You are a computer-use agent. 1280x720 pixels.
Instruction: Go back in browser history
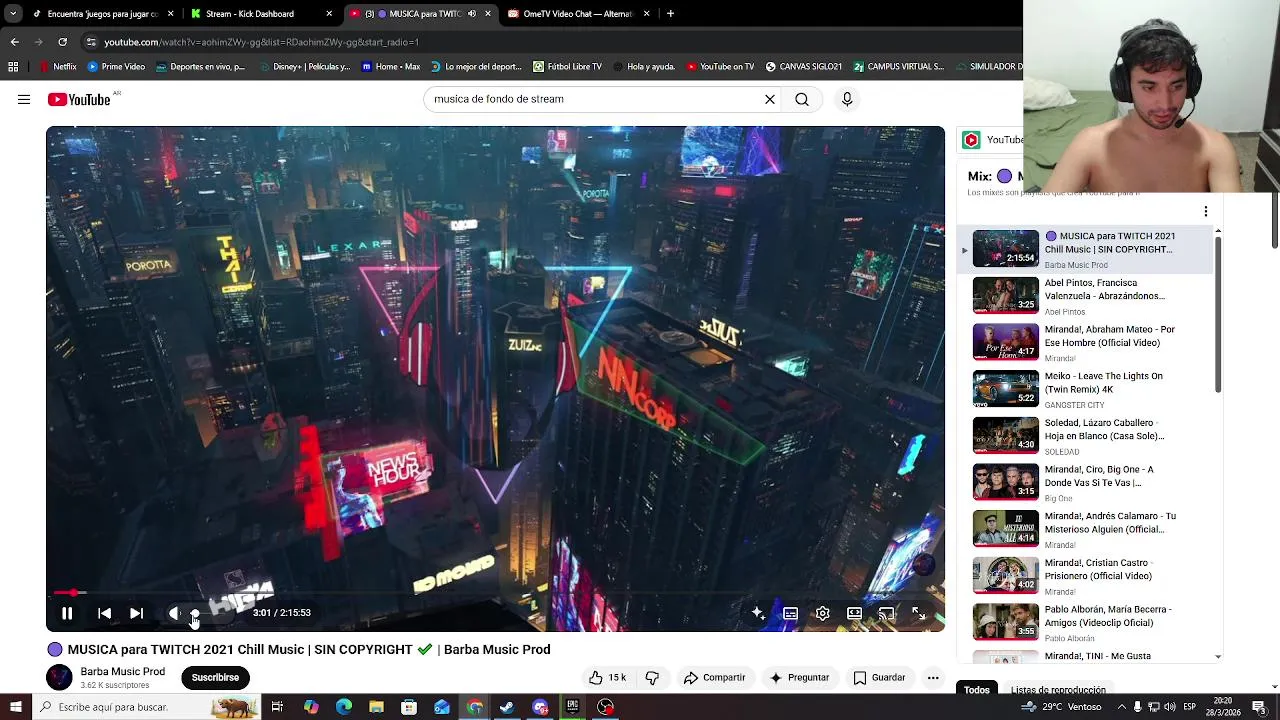[14, 42]
